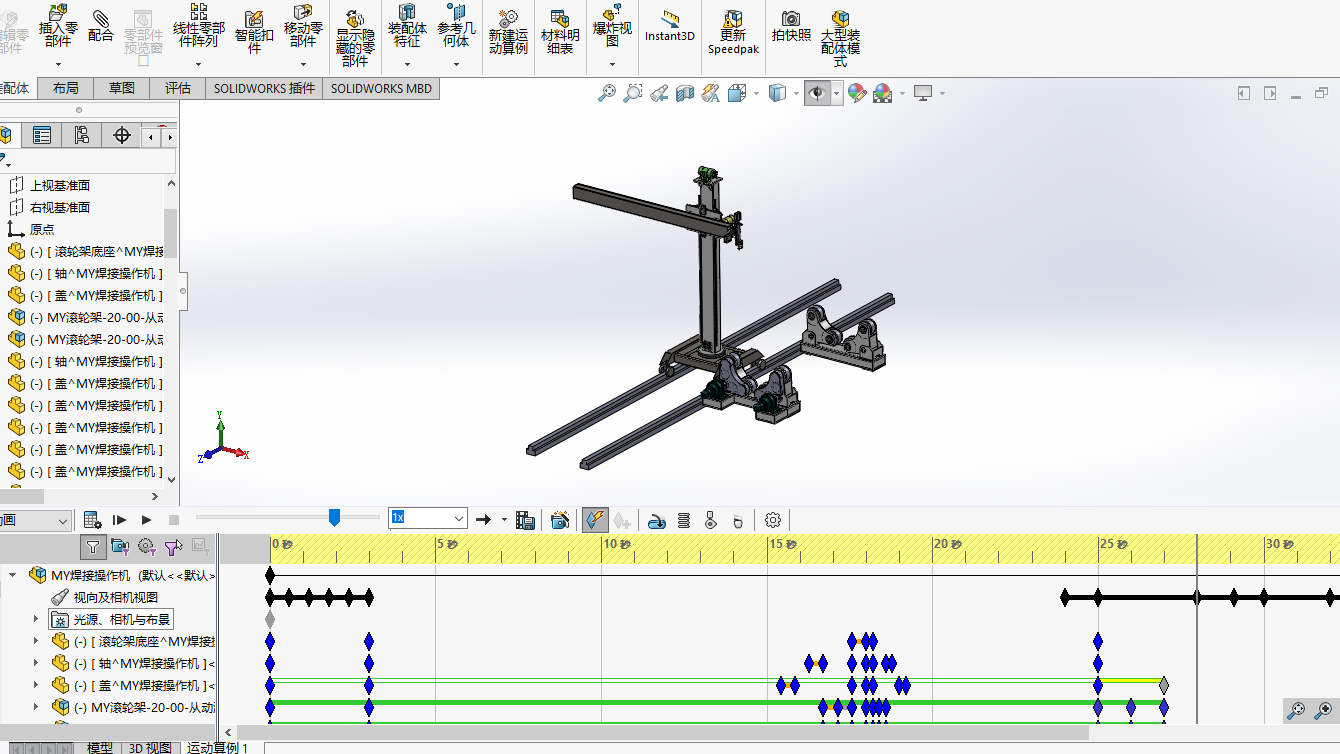Click the save animation filmstrip icon

(x=525, y=520)
